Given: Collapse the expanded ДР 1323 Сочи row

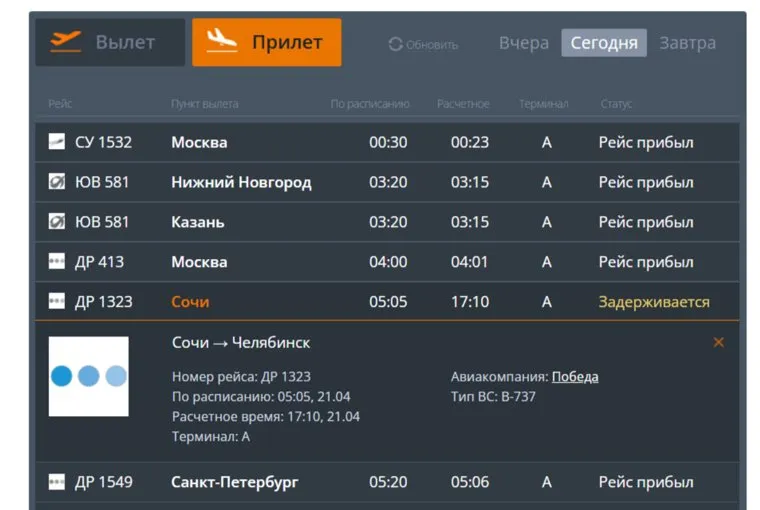Looking at the screenshot, I should pyautogui.click(x=388, y=302).
